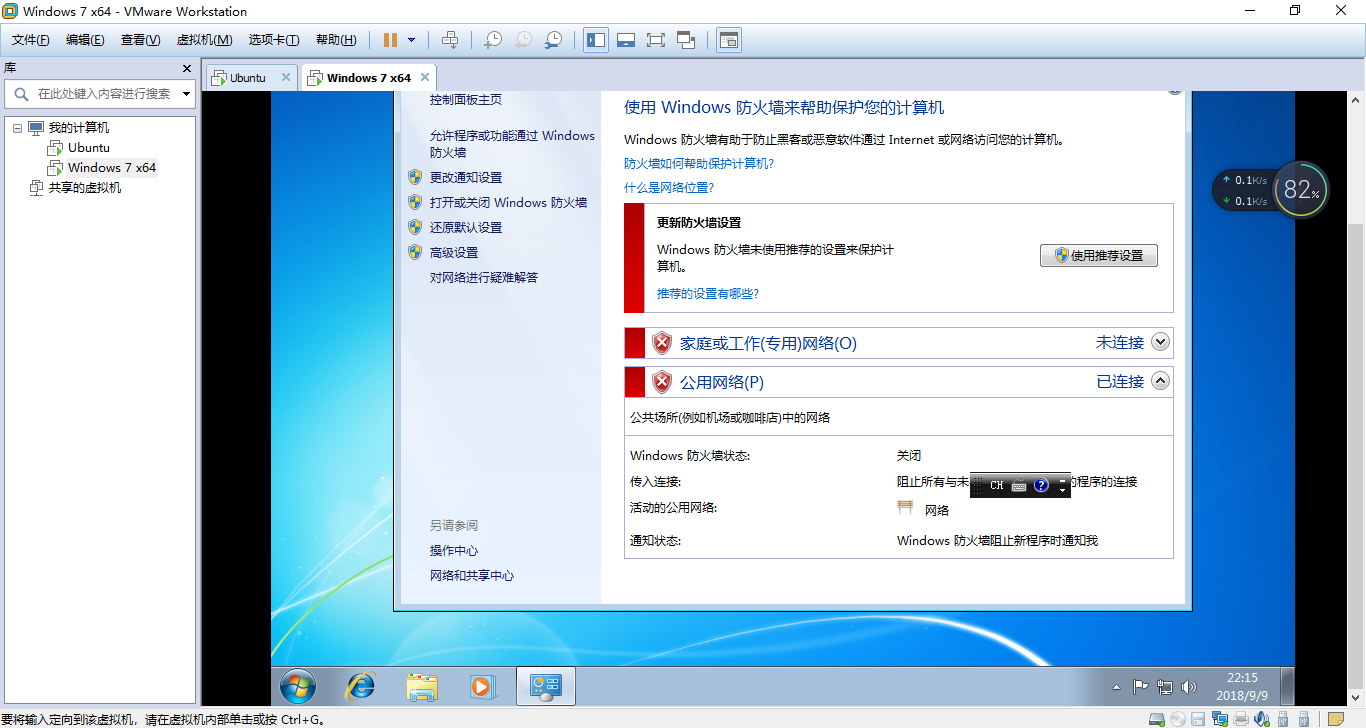
Task: Click the sound card device status icon
Action: [x=1263, y=718]
